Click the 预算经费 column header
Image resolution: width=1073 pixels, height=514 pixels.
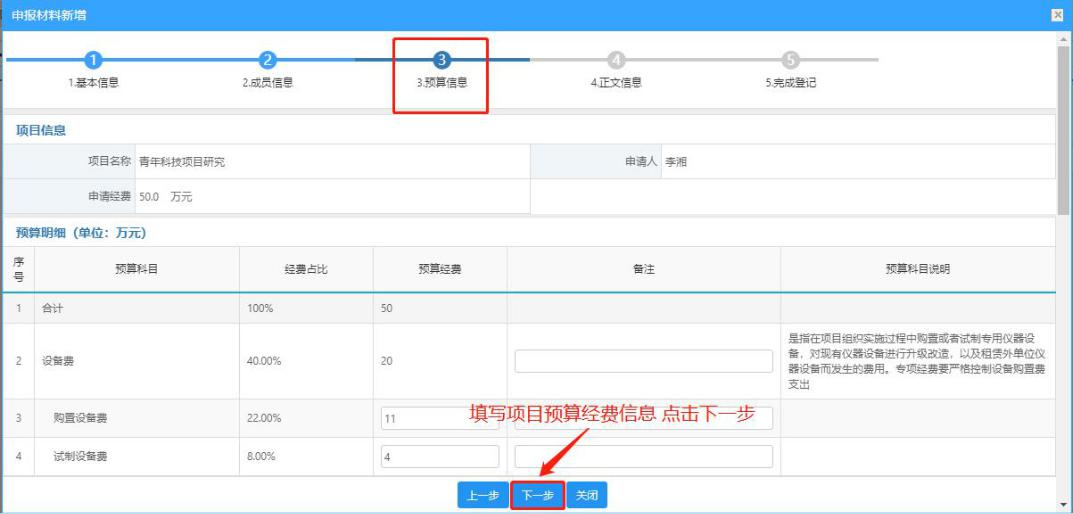click(440, 270)
